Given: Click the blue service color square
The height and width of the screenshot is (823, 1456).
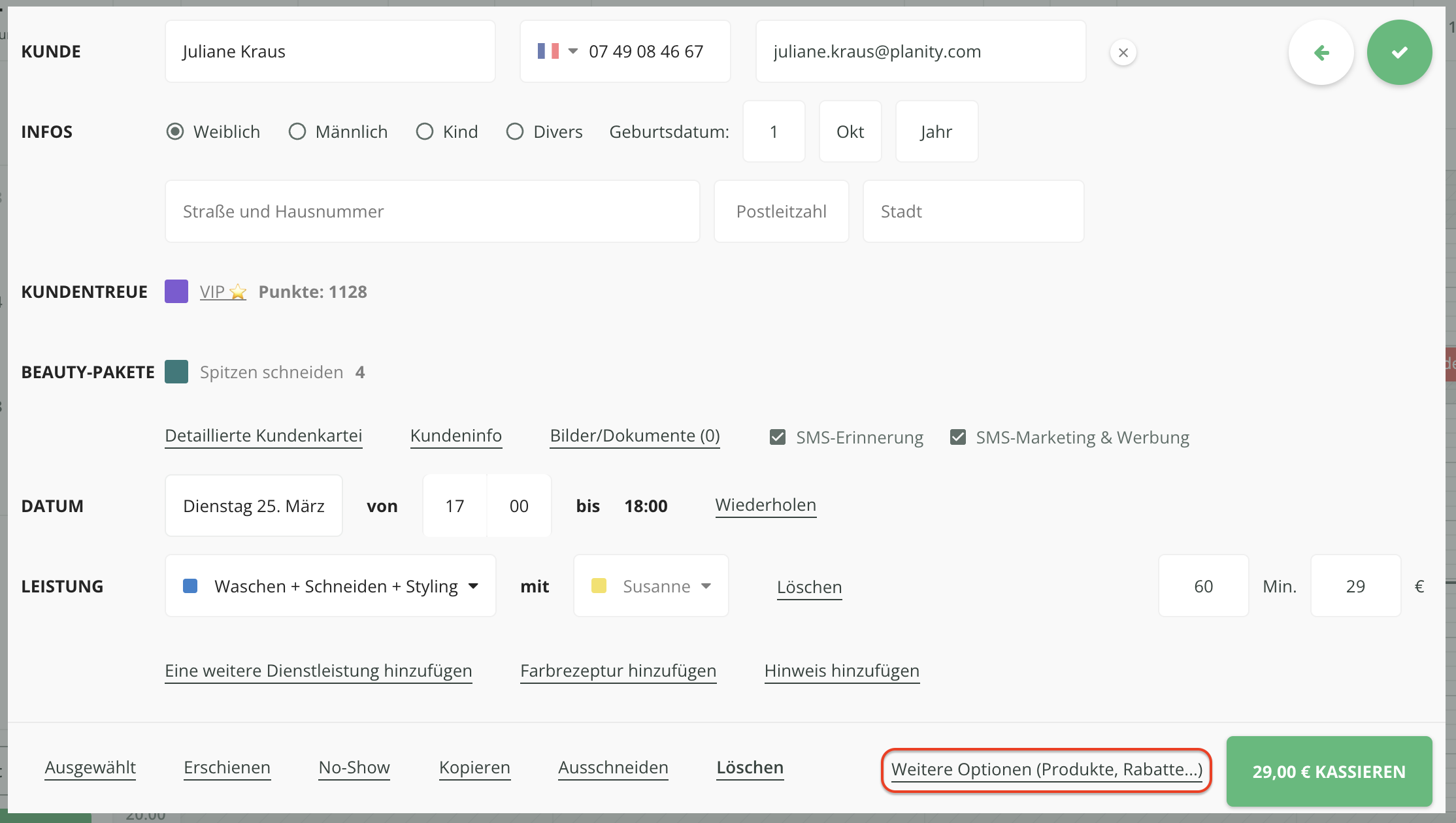Looking at the screenshot, I should 190,586.
